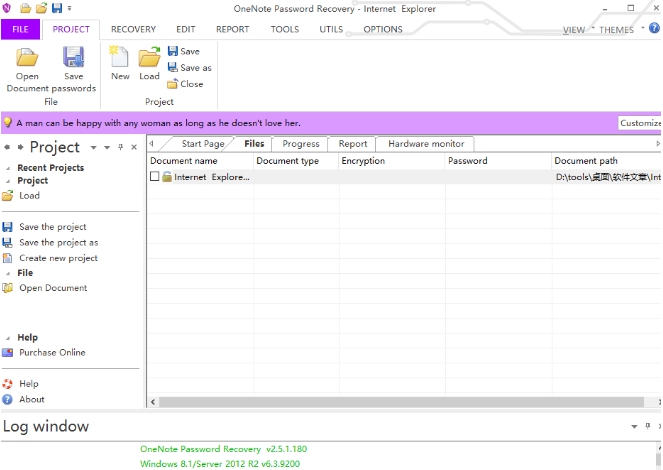The image size is (663, 470).
Task: Click the forward arrow in Project panel
Action: point(20,147)
